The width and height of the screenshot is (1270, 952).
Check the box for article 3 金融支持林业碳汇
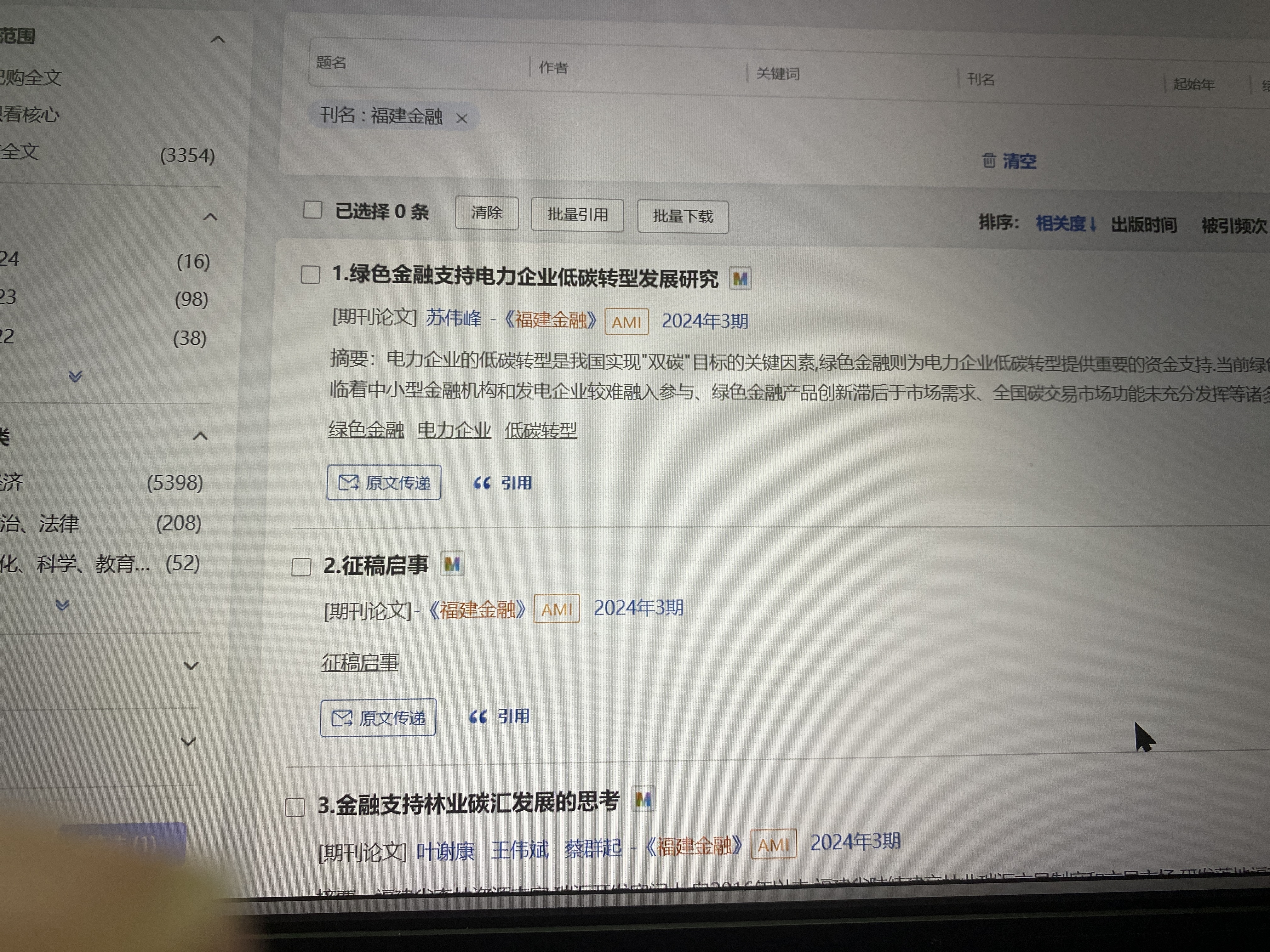(x=295, y=807)
